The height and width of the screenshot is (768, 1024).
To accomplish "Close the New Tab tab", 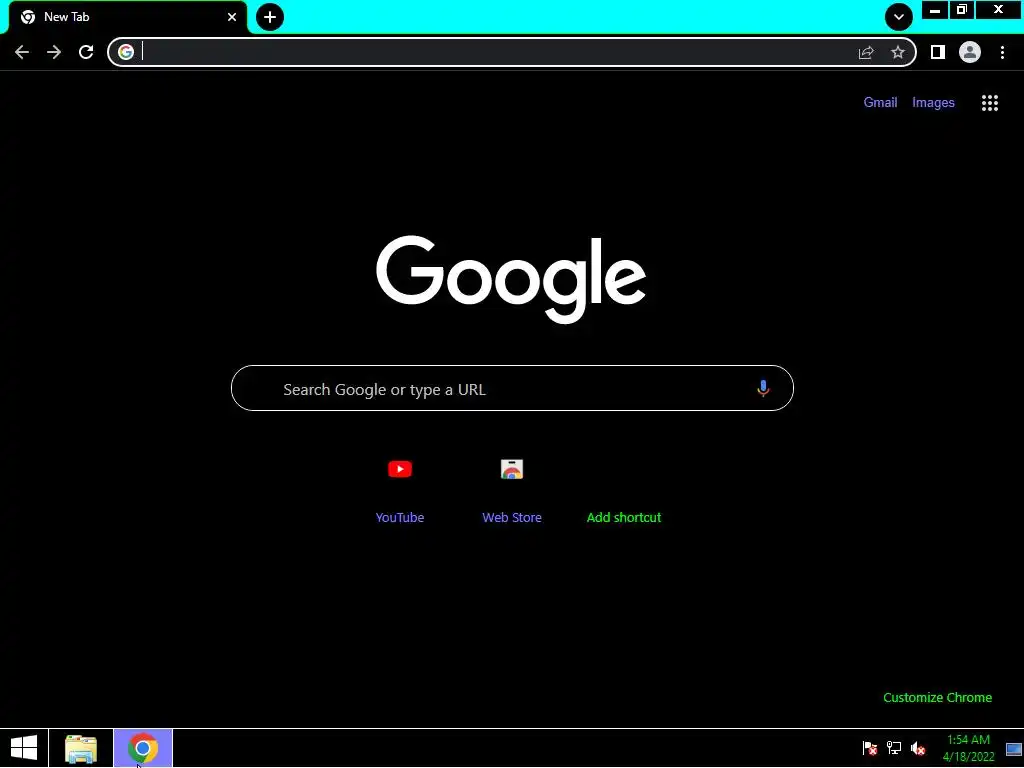I will pyautogui.click(x=232, y=17).
